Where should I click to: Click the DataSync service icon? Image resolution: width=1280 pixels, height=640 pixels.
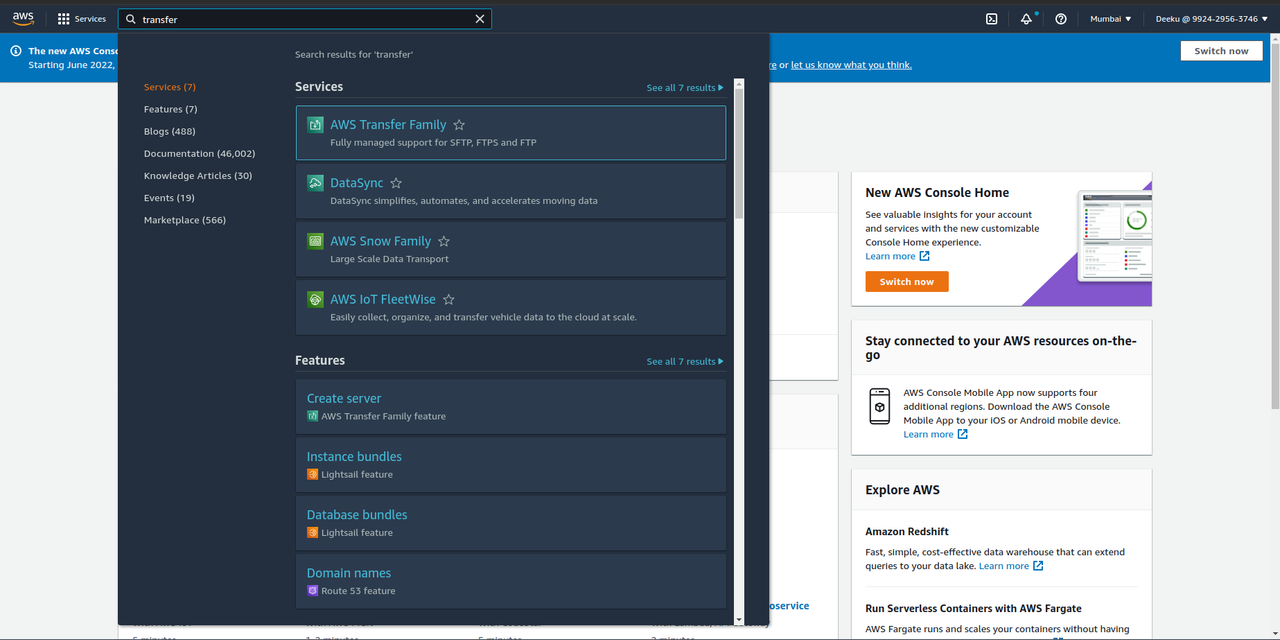(x=315, y=183)
